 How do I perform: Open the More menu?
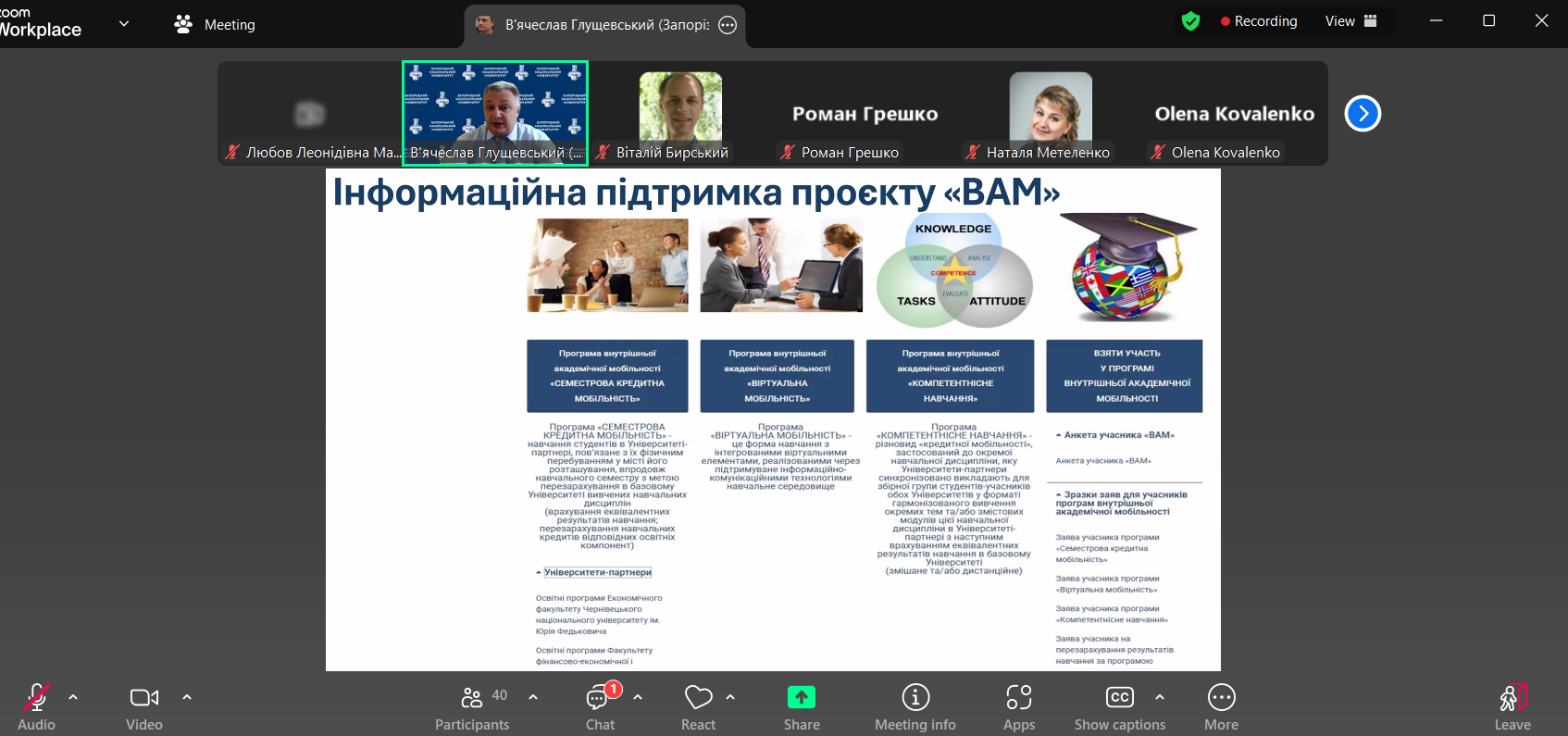[x=1222, y=706]
